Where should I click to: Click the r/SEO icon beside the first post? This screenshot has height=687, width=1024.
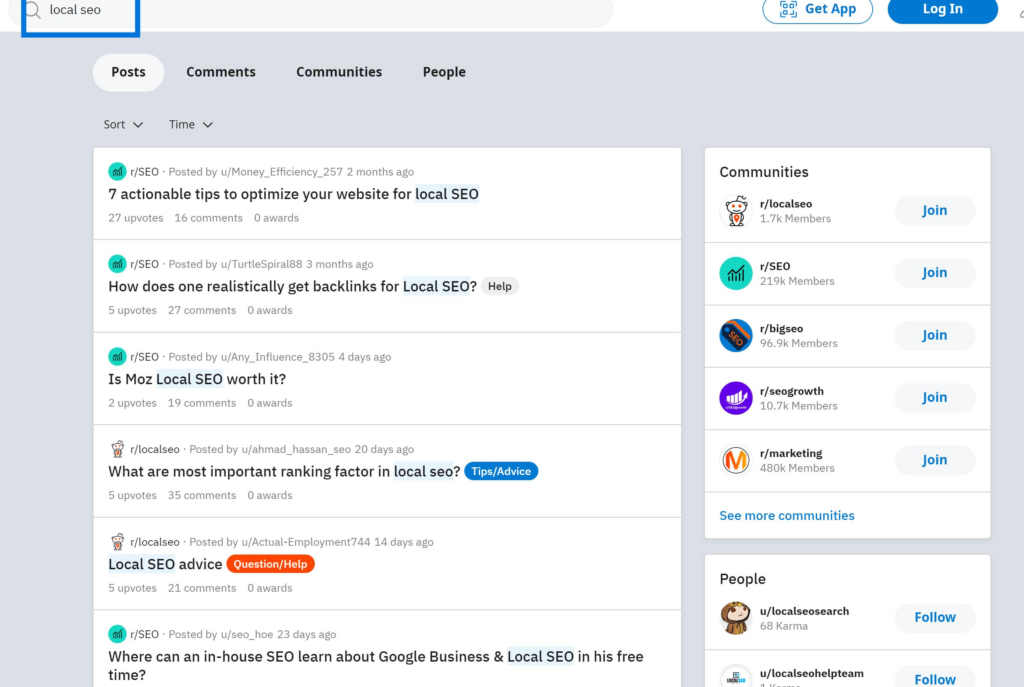click(x=117, y=171)
